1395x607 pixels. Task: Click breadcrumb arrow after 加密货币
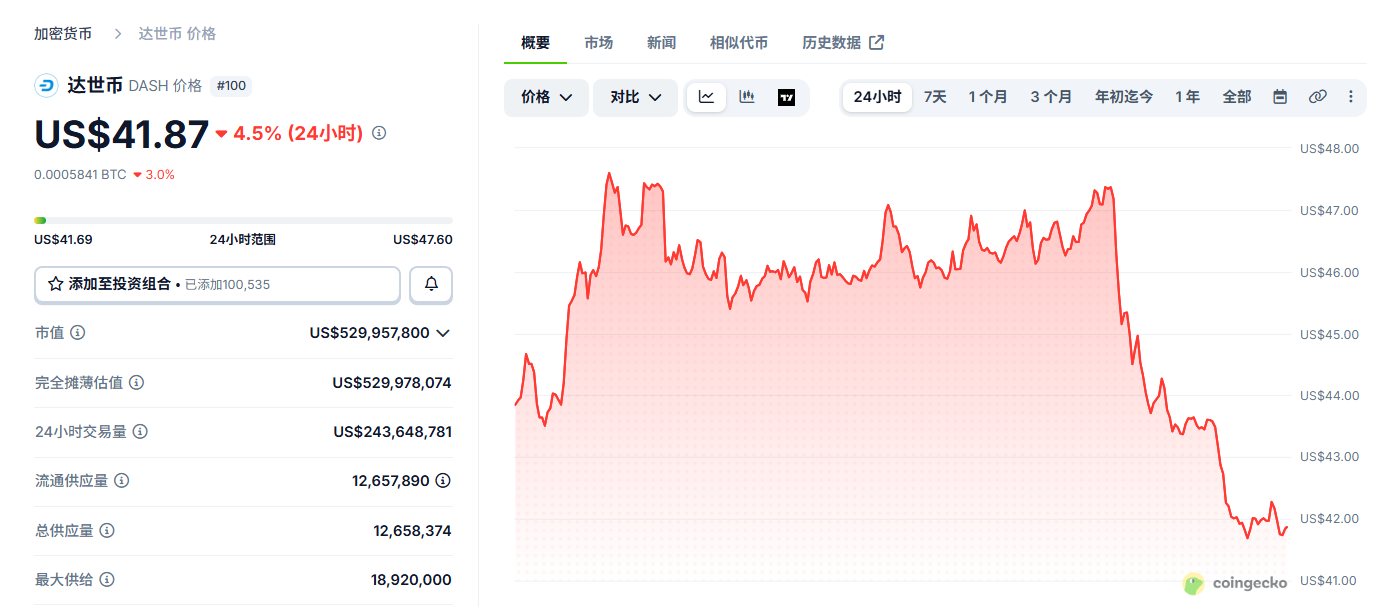[117, 34]
